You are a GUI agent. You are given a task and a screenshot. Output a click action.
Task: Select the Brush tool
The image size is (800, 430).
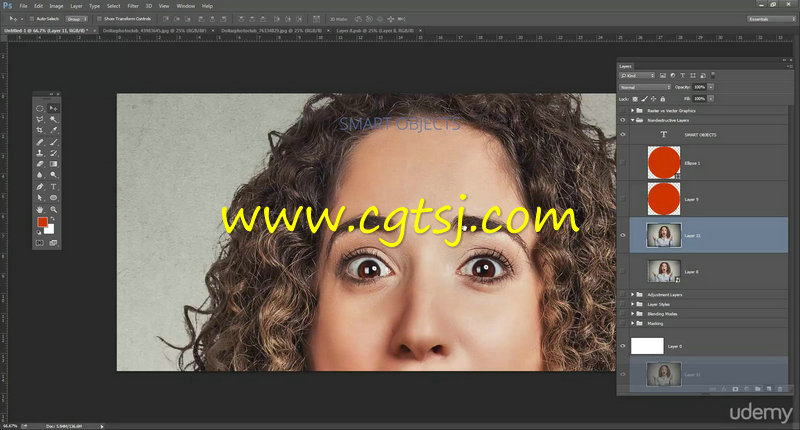(x=53, y=142)
